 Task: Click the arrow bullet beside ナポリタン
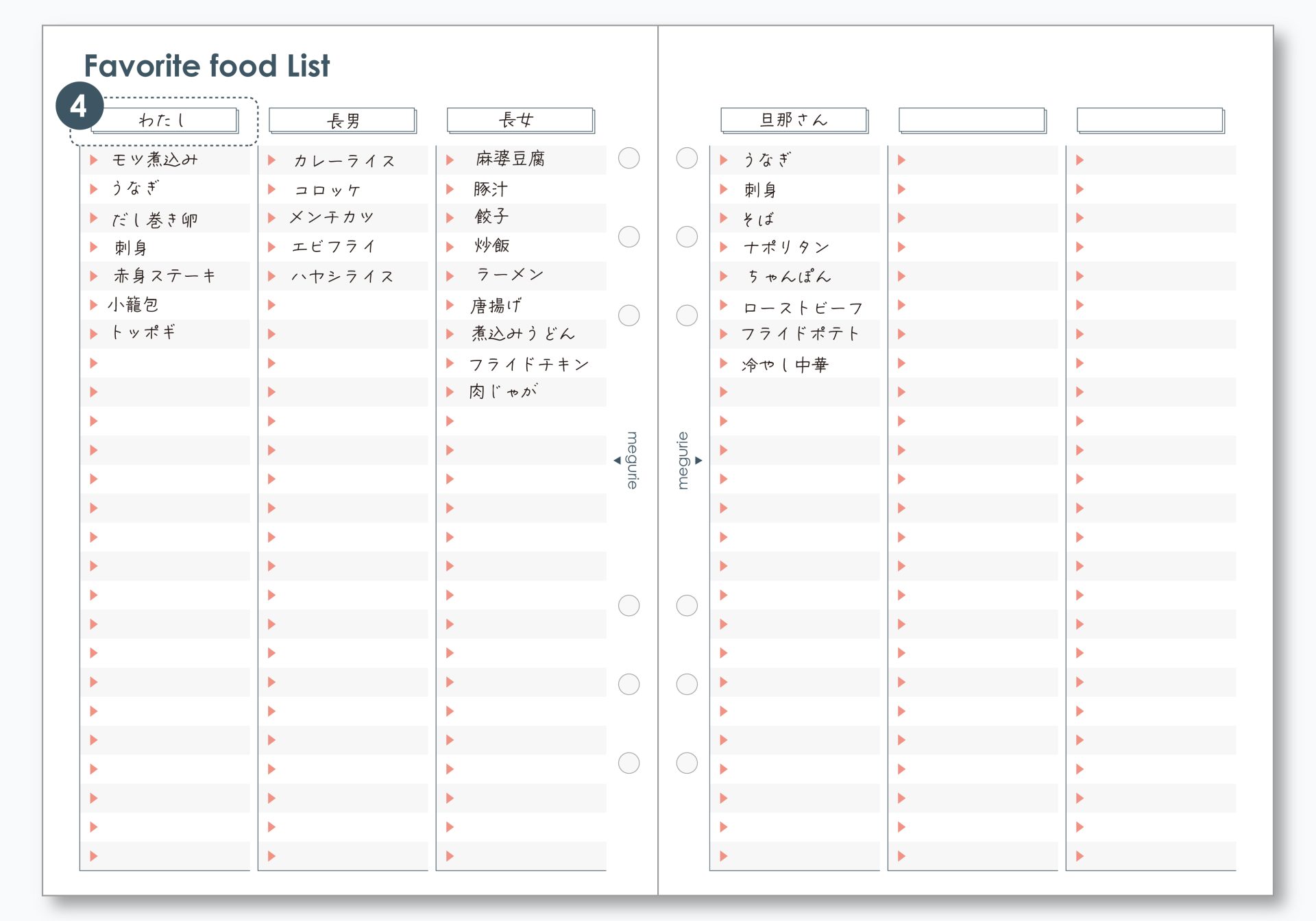(724, 247)
